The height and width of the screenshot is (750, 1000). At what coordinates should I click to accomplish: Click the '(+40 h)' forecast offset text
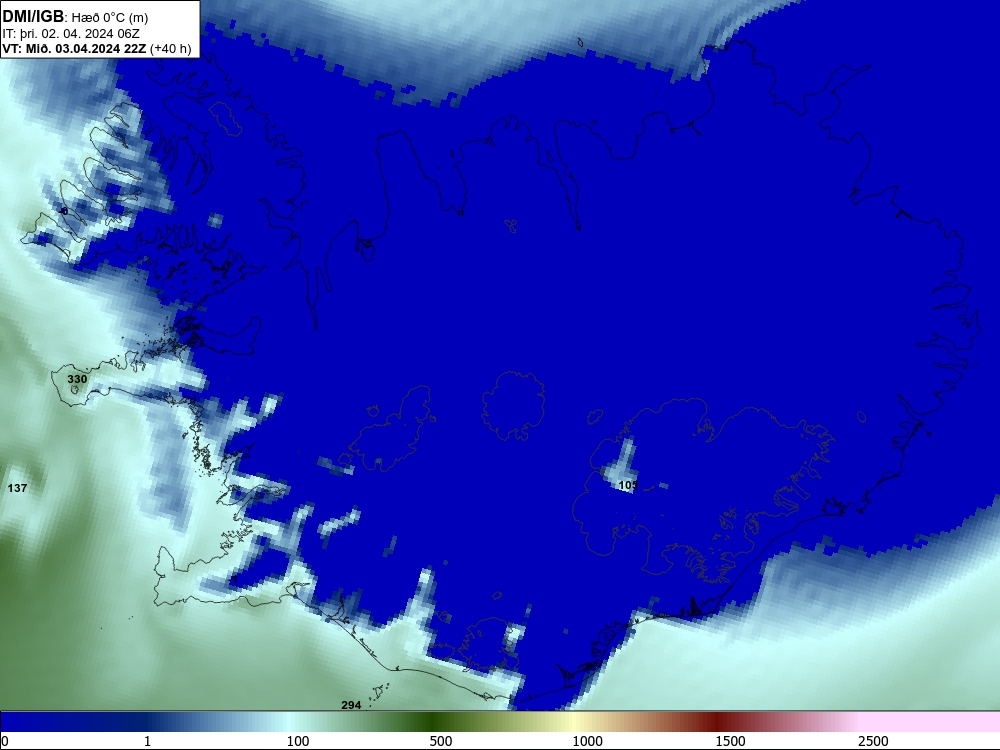170,48
